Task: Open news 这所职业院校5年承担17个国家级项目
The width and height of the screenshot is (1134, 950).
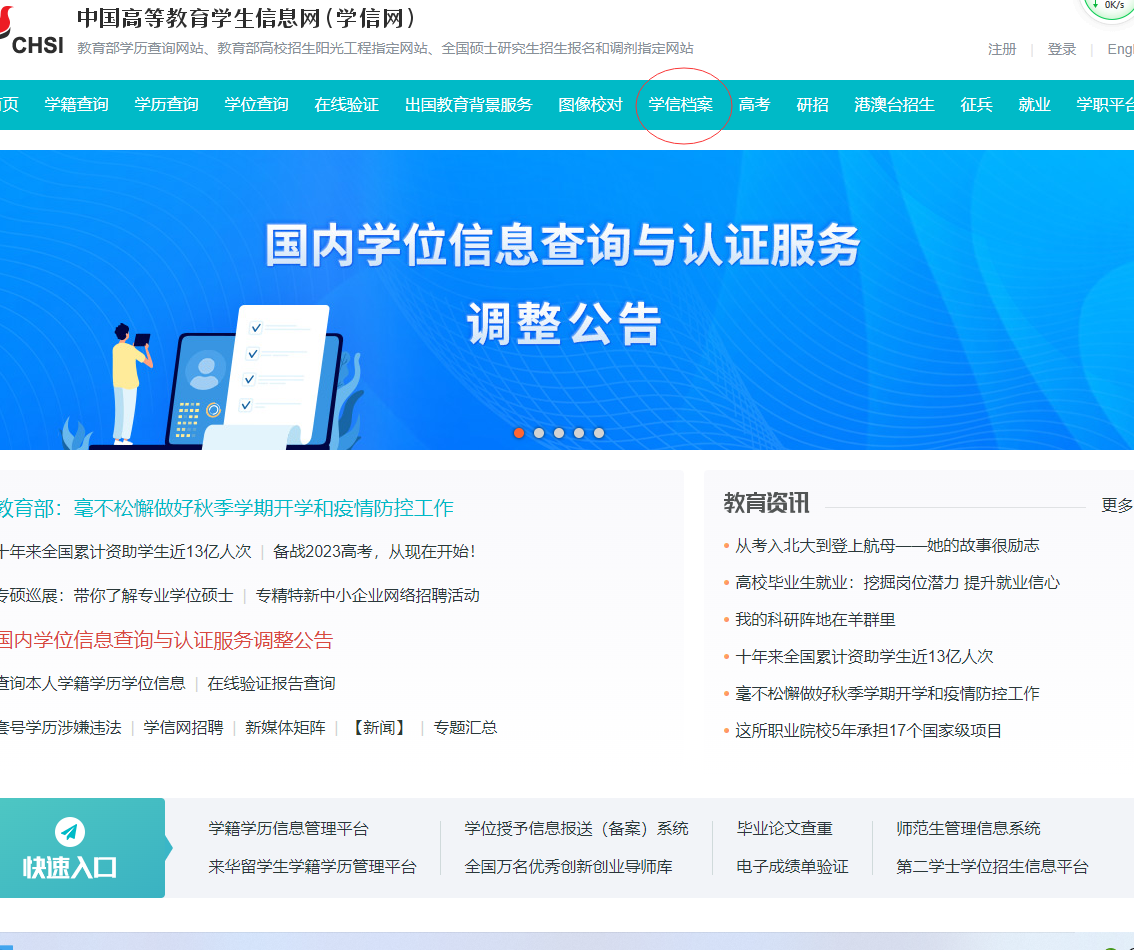Action: click(869, 731)
